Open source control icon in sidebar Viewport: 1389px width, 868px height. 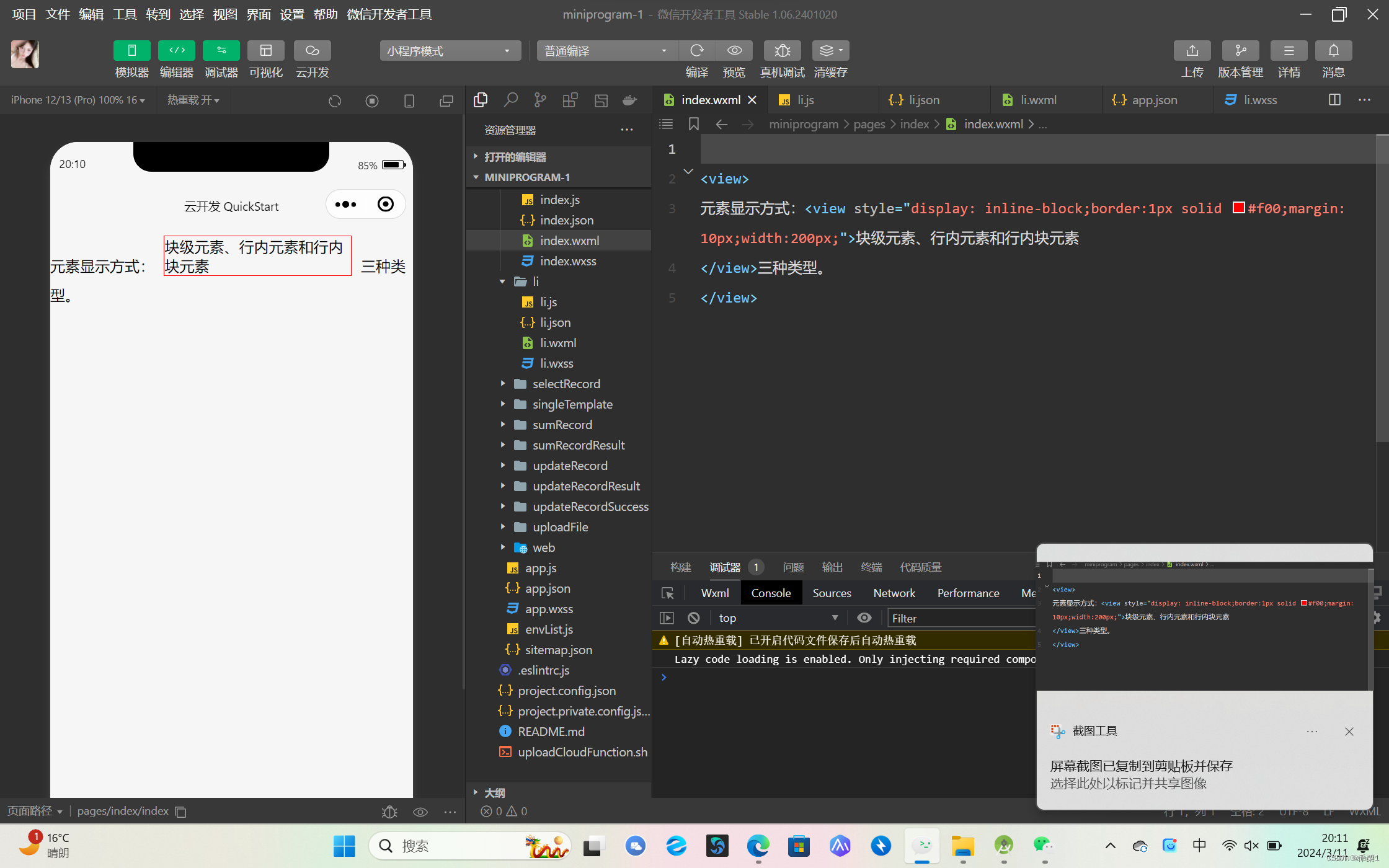pos(540,100)
